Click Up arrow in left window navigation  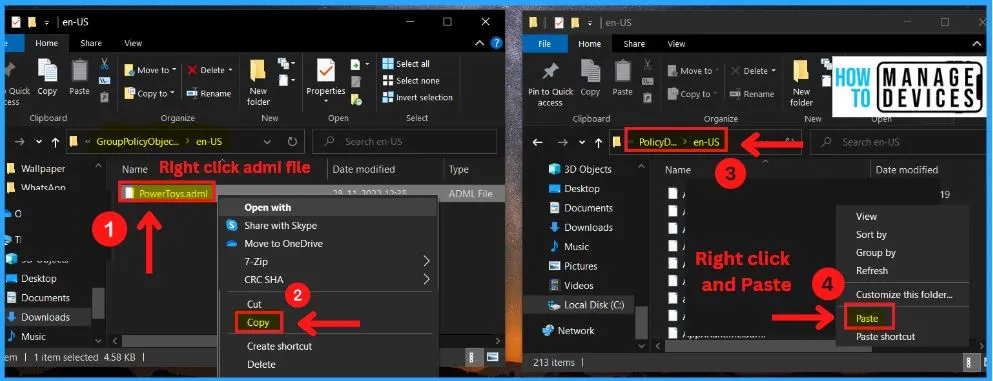click(x=55, y=142)
